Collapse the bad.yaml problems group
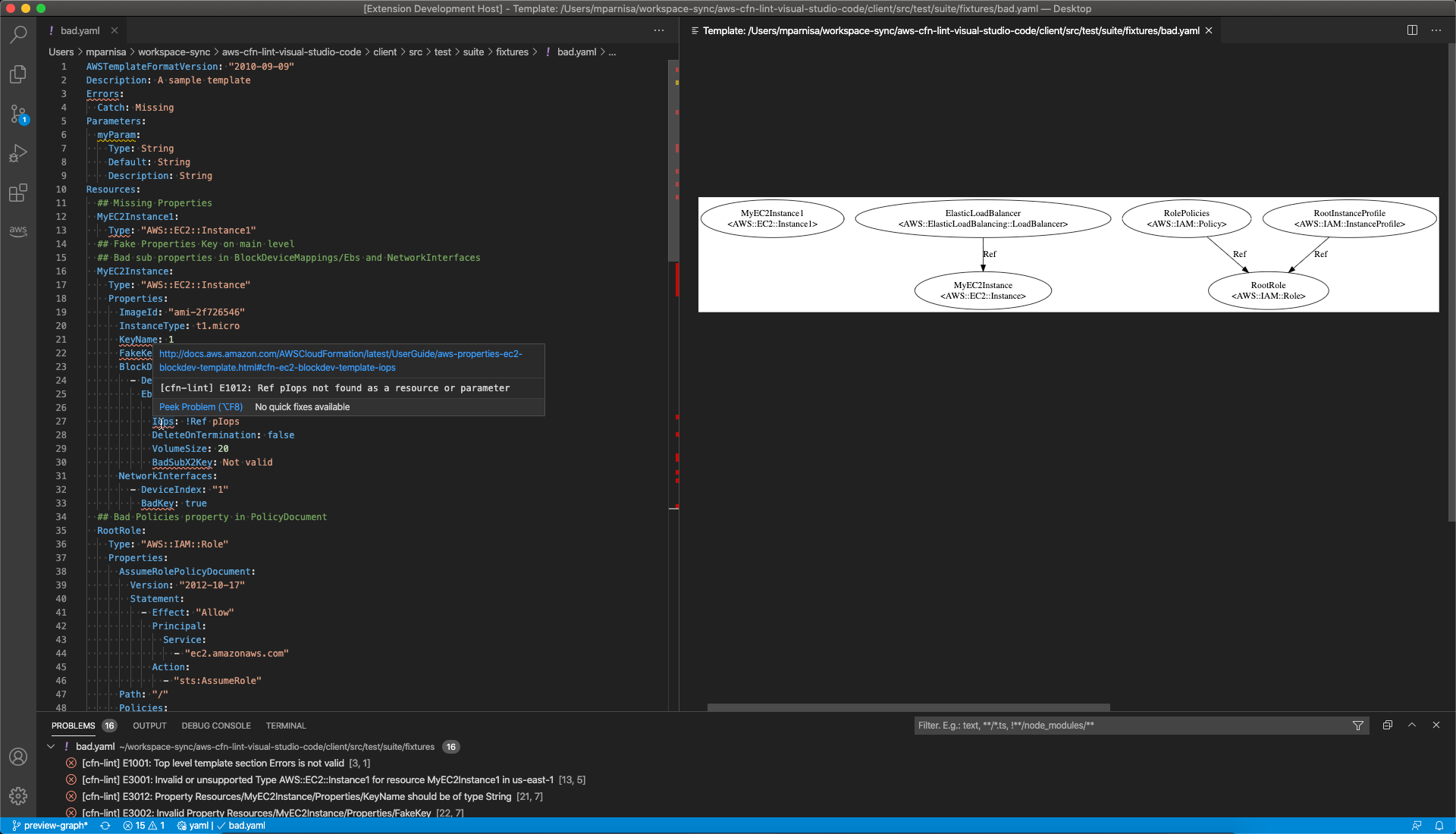Screen dimensions: 1456x834 pos(51,747)
